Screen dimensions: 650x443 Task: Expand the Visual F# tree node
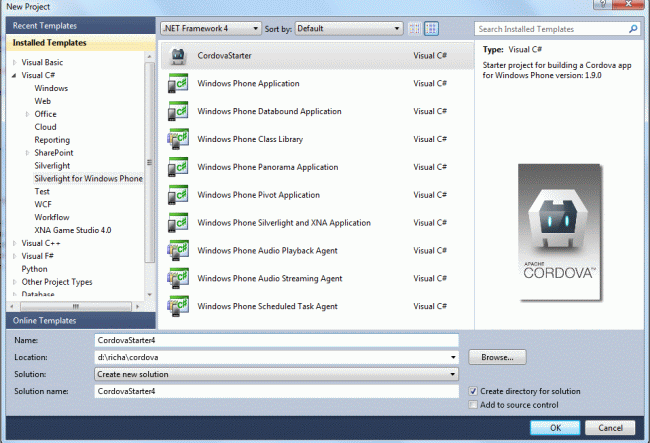[15, 256]
